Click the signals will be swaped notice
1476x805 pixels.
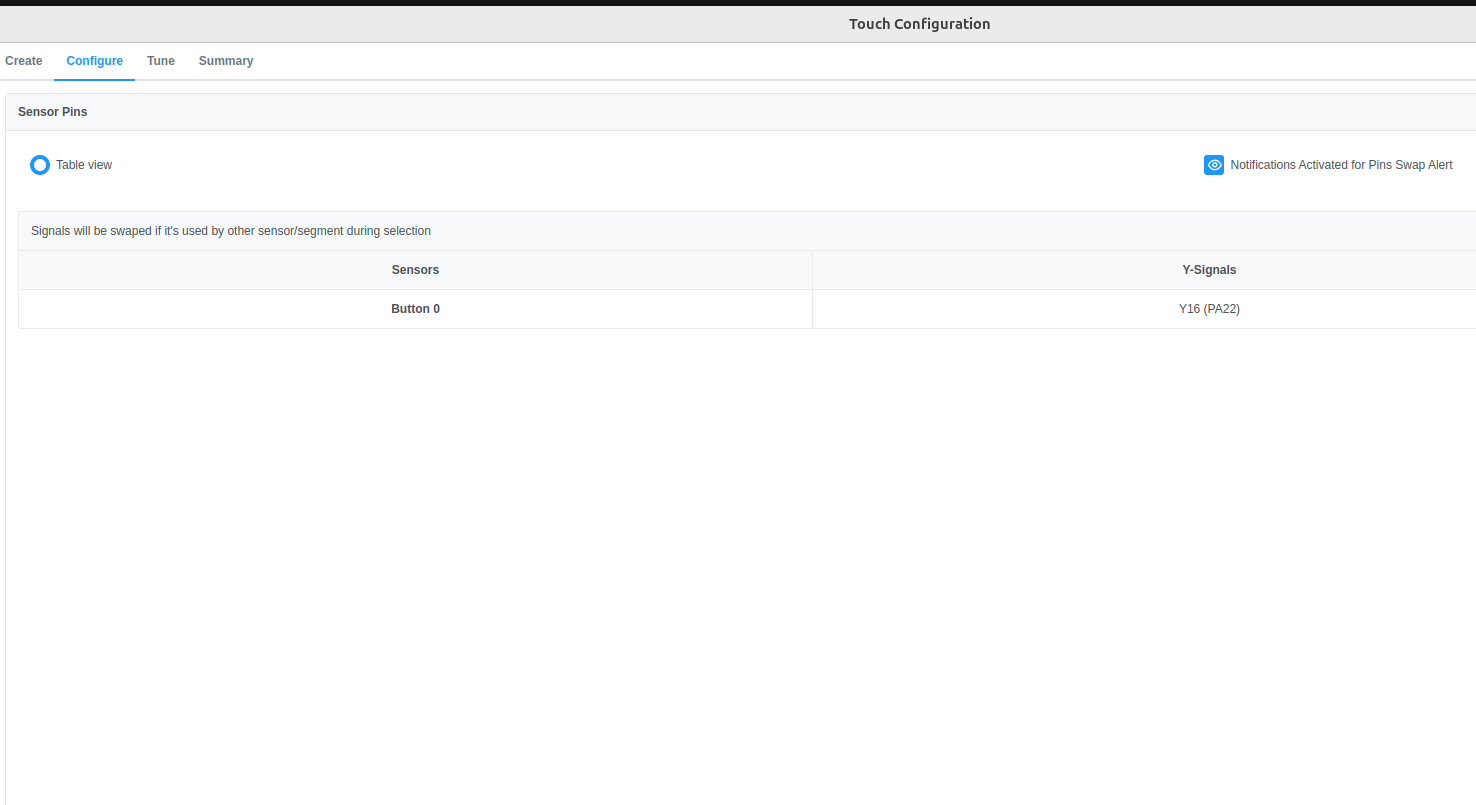tap(231, 231)
